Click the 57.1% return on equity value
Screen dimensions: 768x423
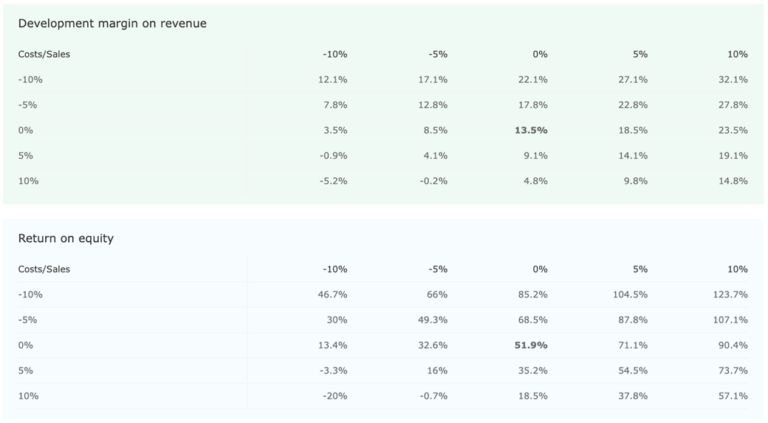pos(733,396)
